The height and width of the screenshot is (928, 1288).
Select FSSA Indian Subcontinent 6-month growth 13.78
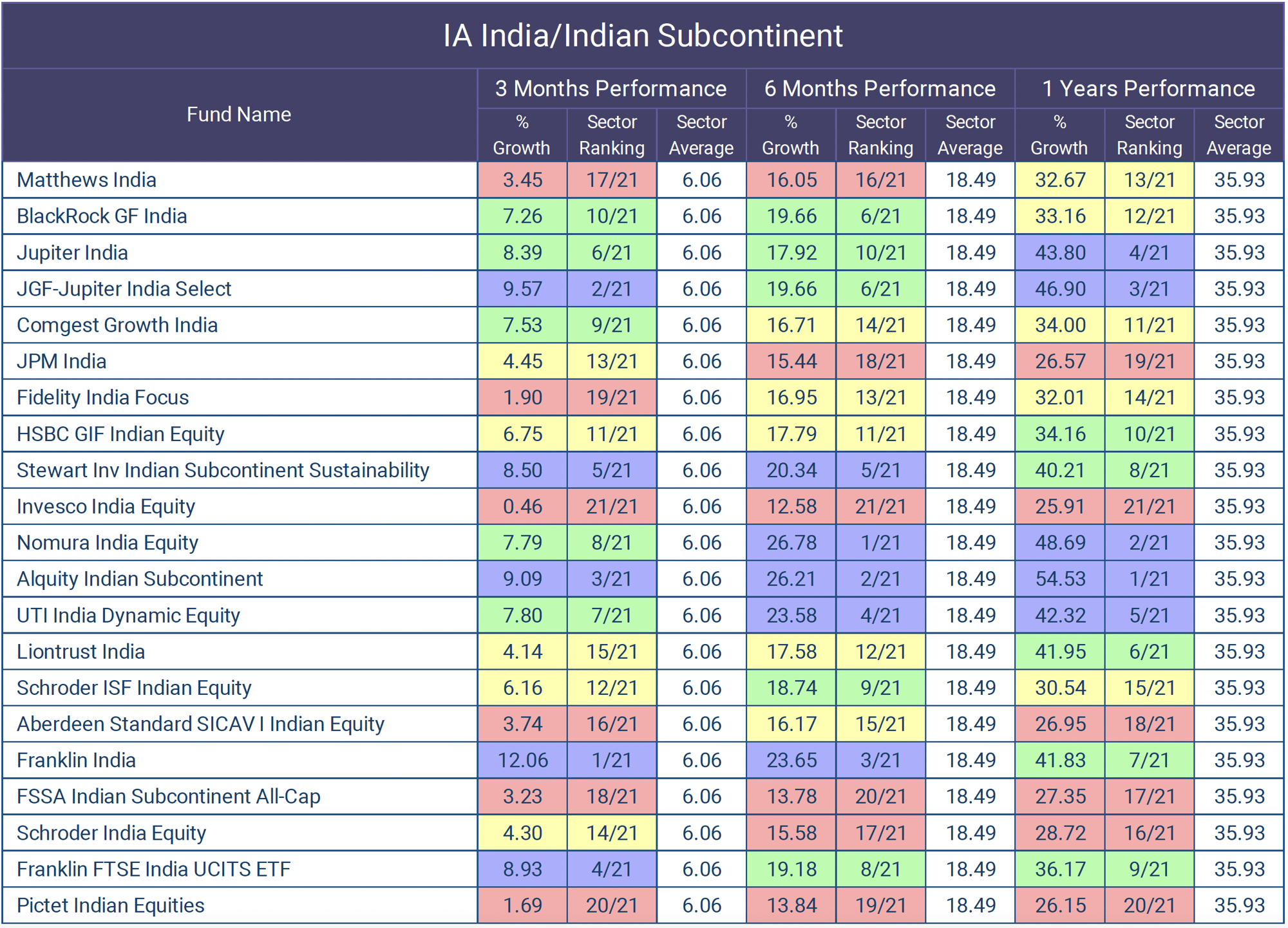(x=791, y=797)
